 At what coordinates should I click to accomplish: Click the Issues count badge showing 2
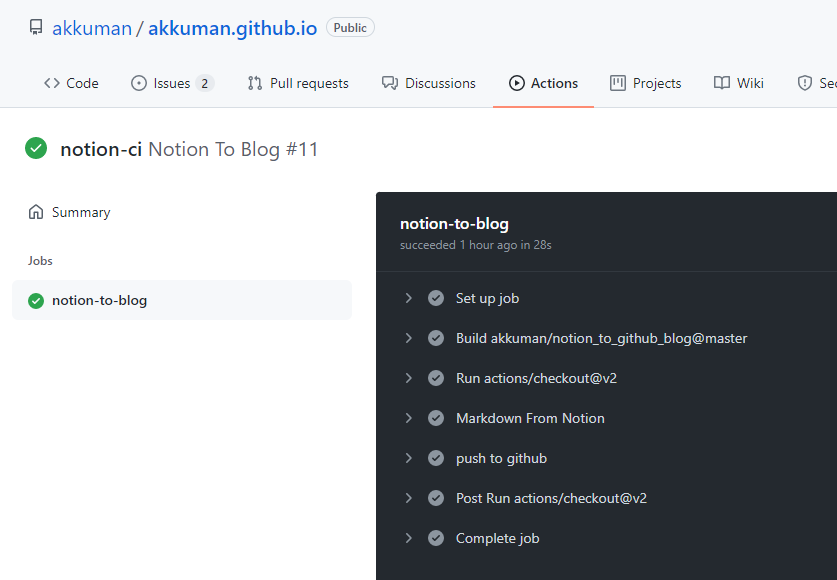(204, 83)
